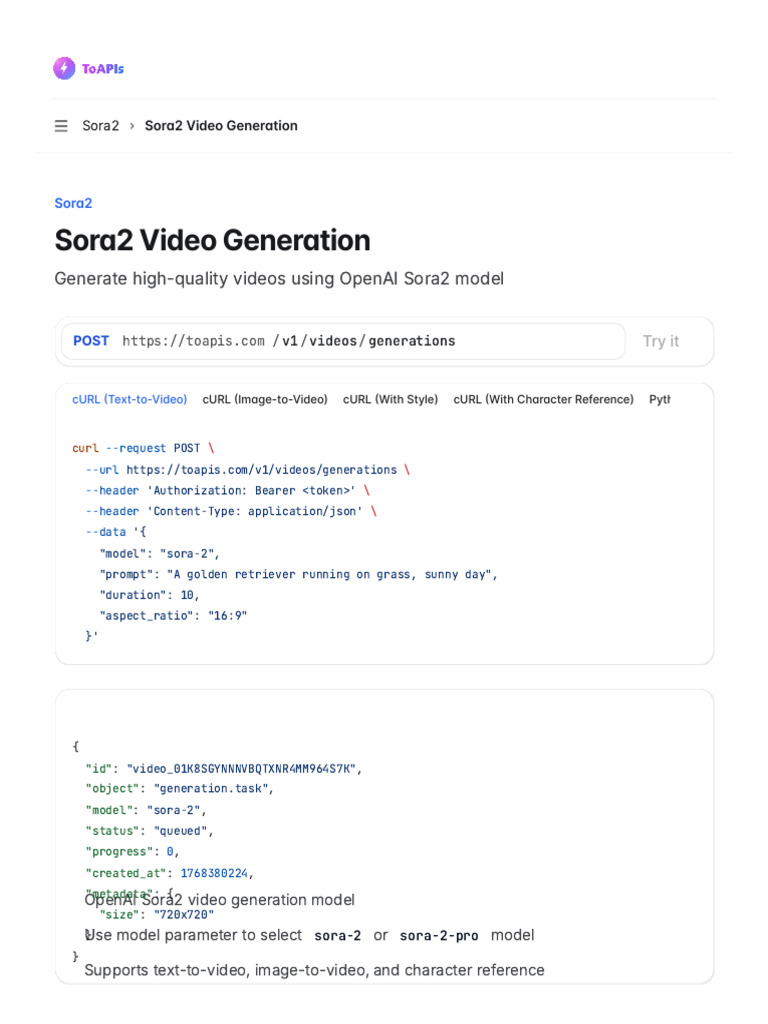Image resolution: width=768 pixels, height=1024 pixels.
Task: Click the "duration": 10 code line
Action: click(x=150, y=595)
